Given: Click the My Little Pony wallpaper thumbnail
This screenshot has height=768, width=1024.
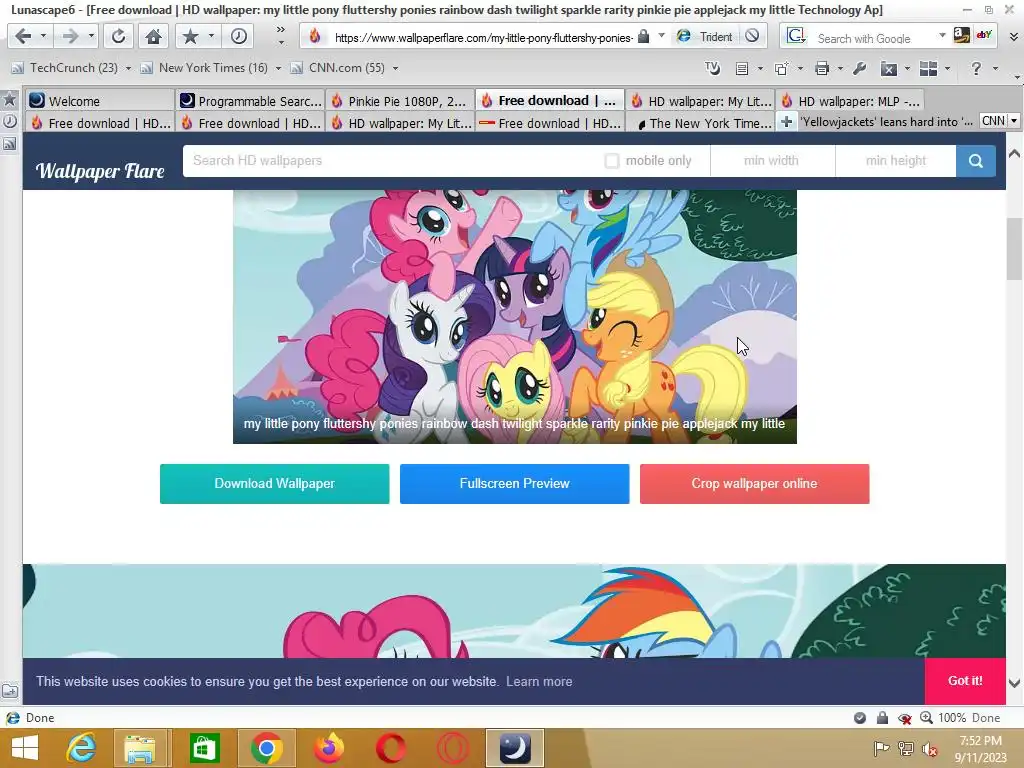Looking at the screenshot, I should 515,317.
